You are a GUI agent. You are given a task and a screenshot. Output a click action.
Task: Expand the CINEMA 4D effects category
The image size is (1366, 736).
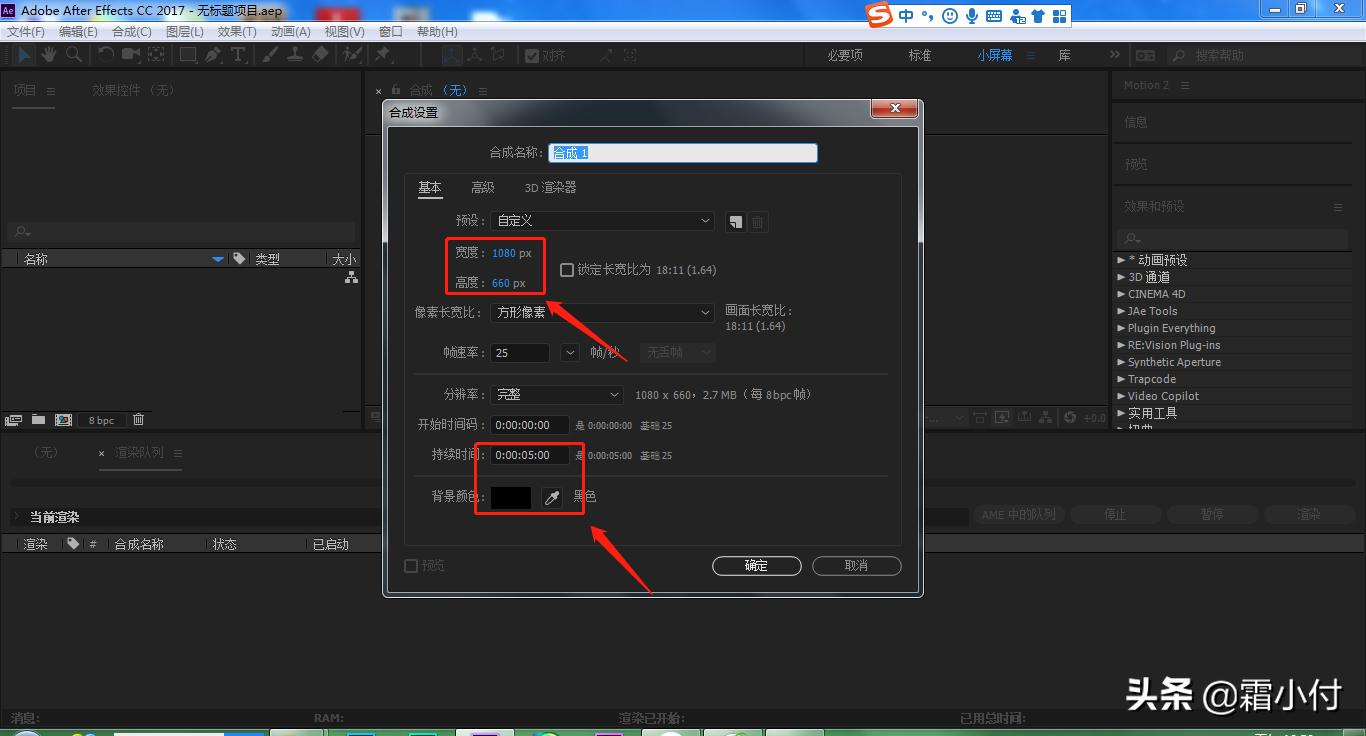(1121, 294)
